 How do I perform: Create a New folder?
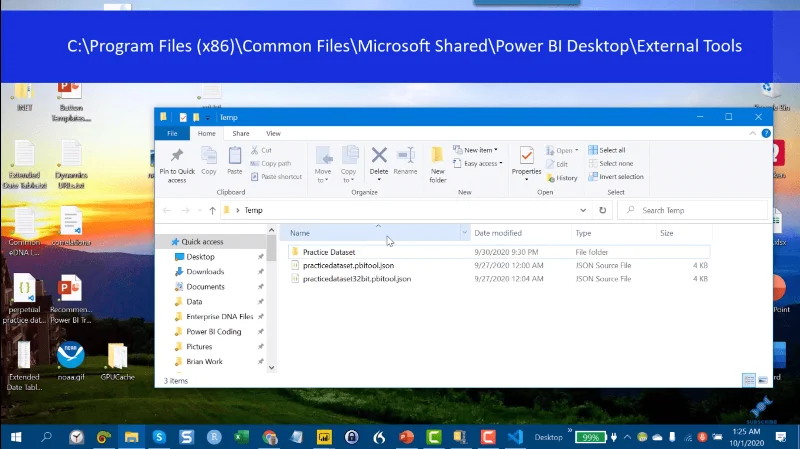(x=438, y=164)
